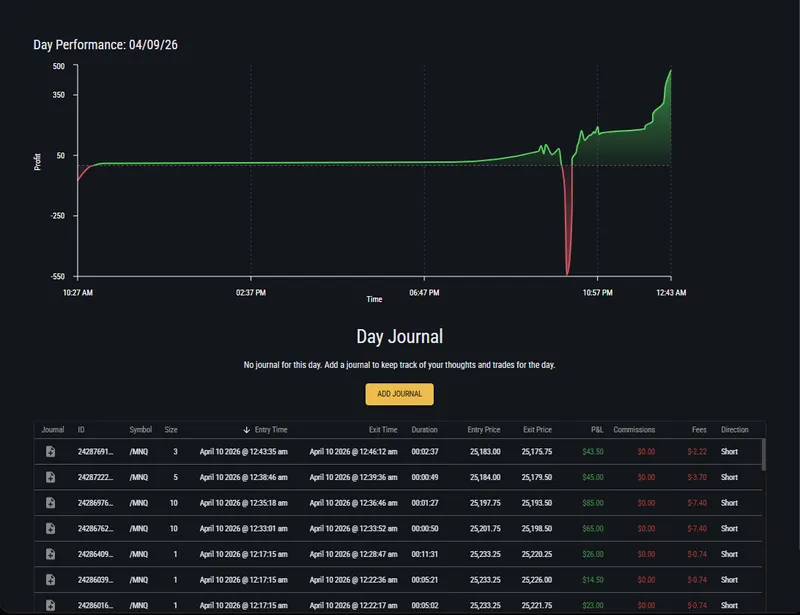Click the $85.00 P&L value
800x615 pixels.
pos(593,503)
